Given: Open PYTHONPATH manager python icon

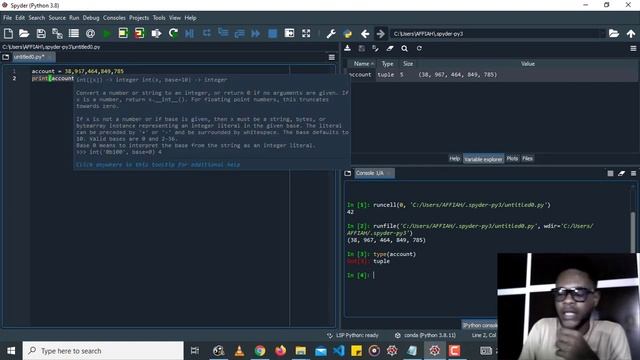Looking at the screenshot, I should click(x=347, y=33).
